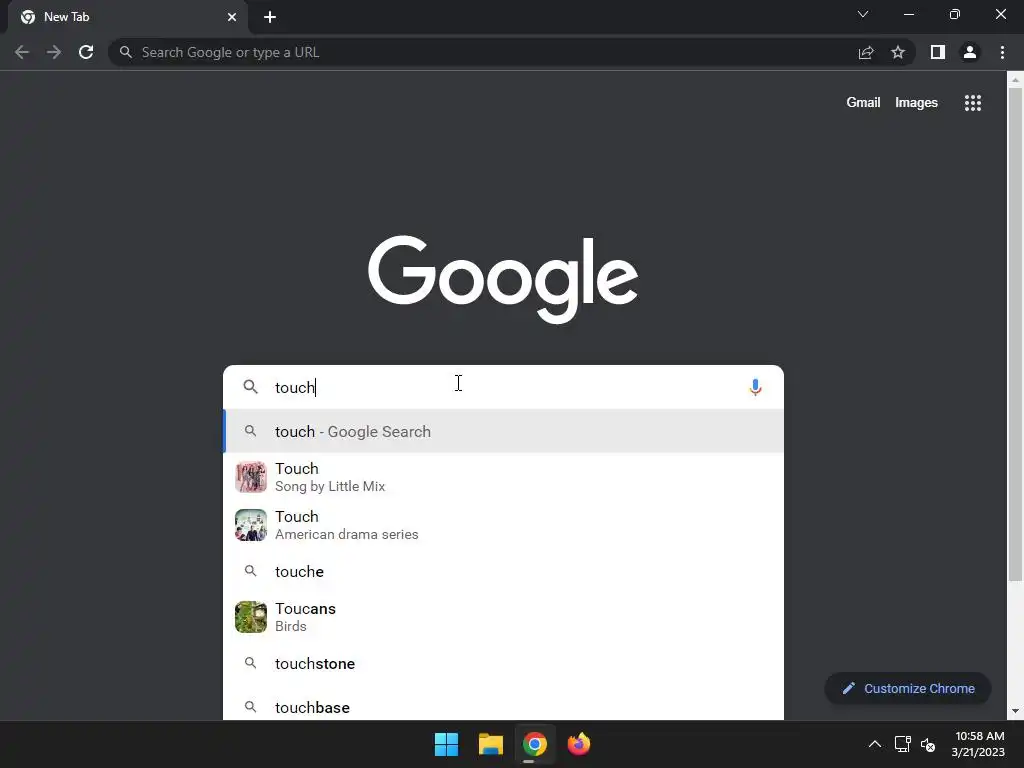This screenshot has height=768, width=1024.
Task: Click the Little Mix song thumbnail
Action: [x=251, y=477]
